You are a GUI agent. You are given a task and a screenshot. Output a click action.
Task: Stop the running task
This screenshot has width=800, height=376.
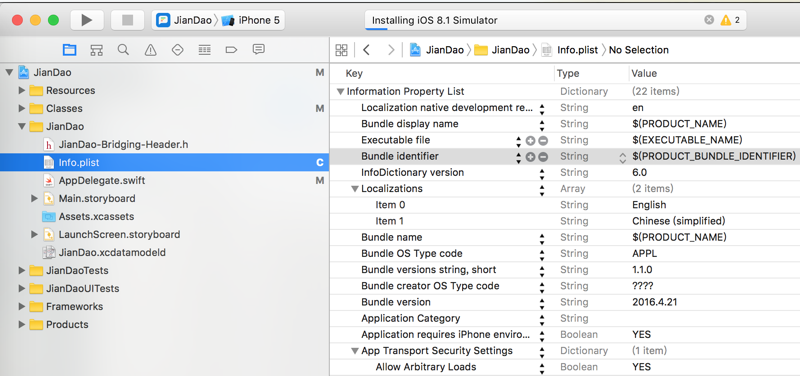pyautogui.click(x=128, y=20)
